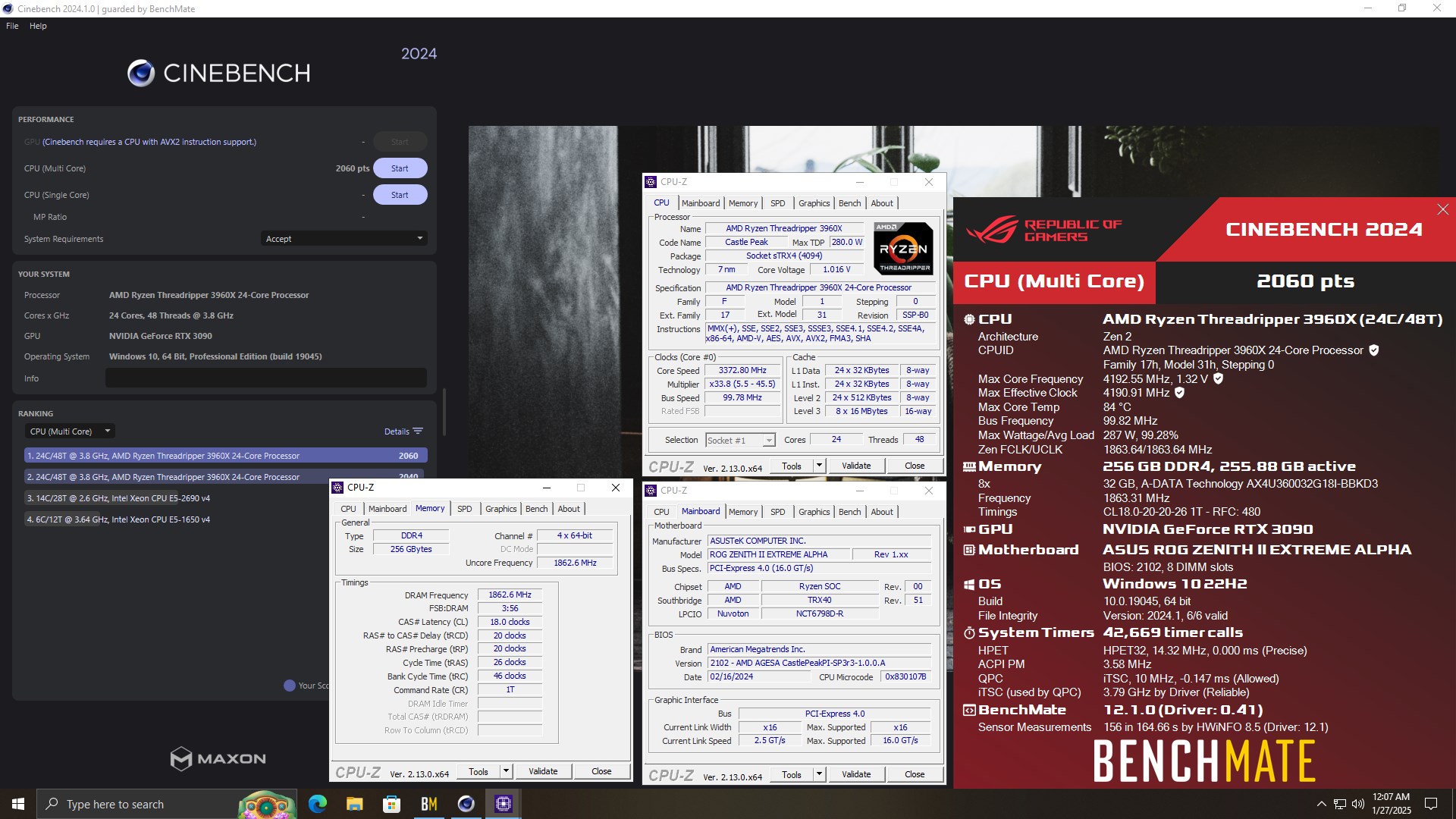The width and height of the screenshot is (1456, 819).
Task: Open Tools dropdown arrow in CPU-Z CPU window
Action: (x=818, y=466)
